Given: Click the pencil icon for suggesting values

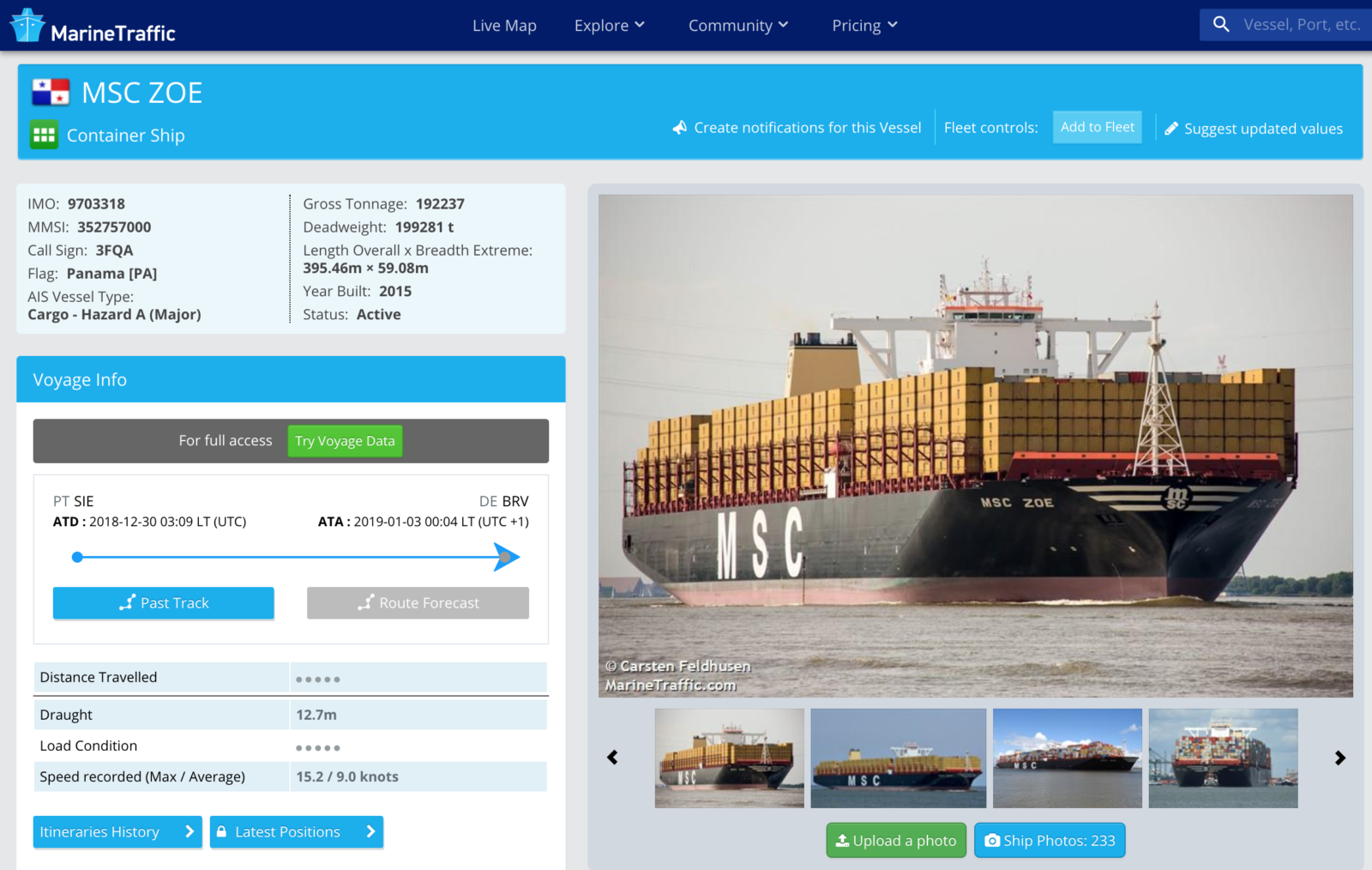Looking at the screenshot, I should 1171,129.
